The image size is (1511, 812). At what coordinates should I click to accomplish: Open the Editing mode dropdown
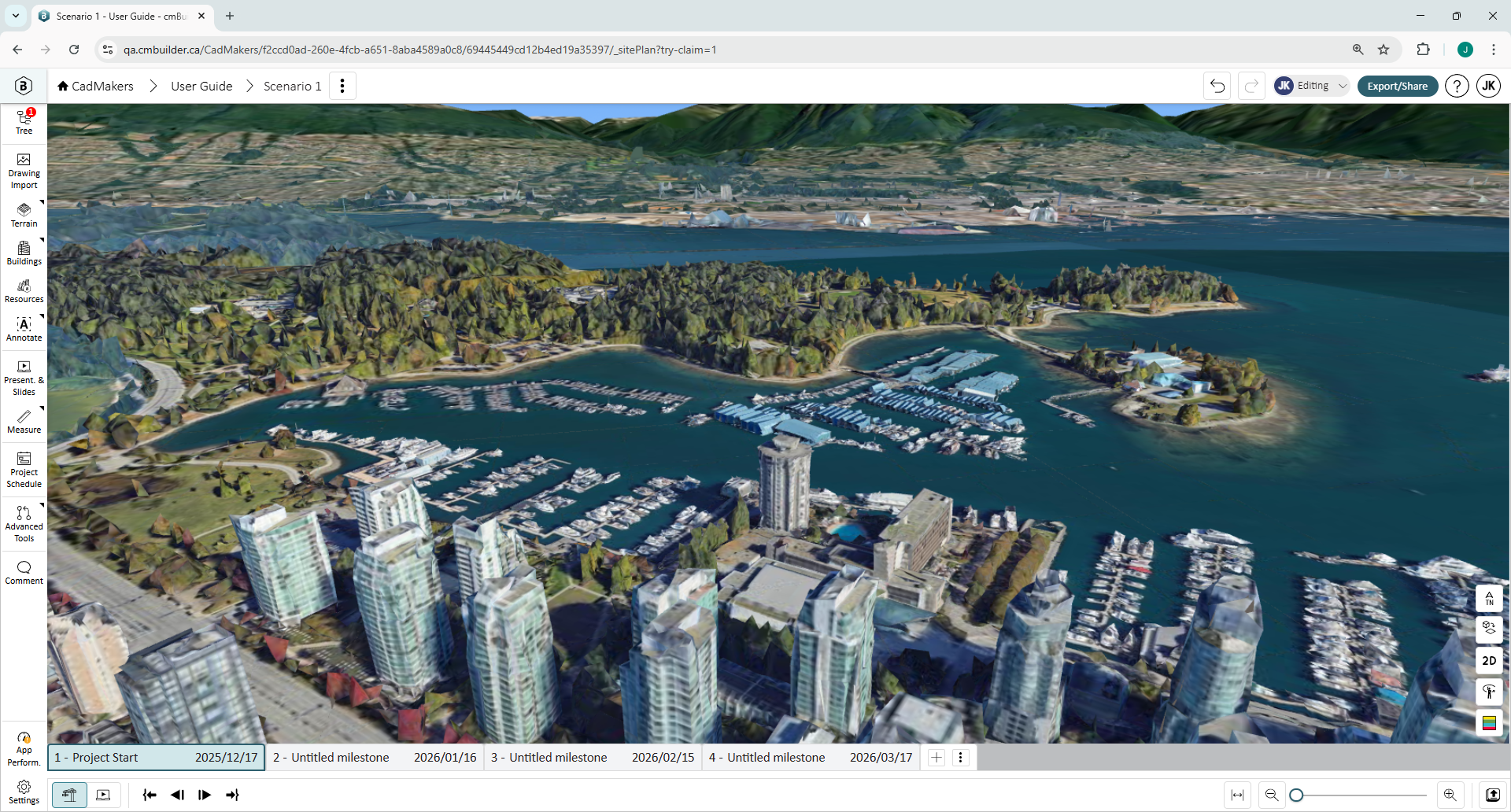1312,86
